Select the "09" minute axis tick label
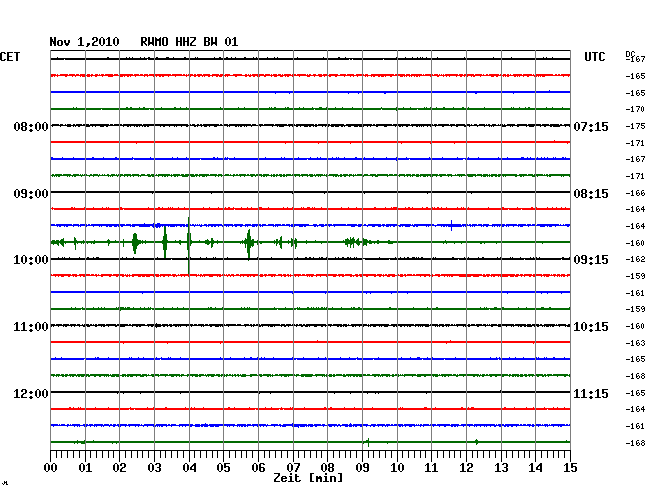The height and width of the screenshot is (494, 650). click(x=362, y=467)
